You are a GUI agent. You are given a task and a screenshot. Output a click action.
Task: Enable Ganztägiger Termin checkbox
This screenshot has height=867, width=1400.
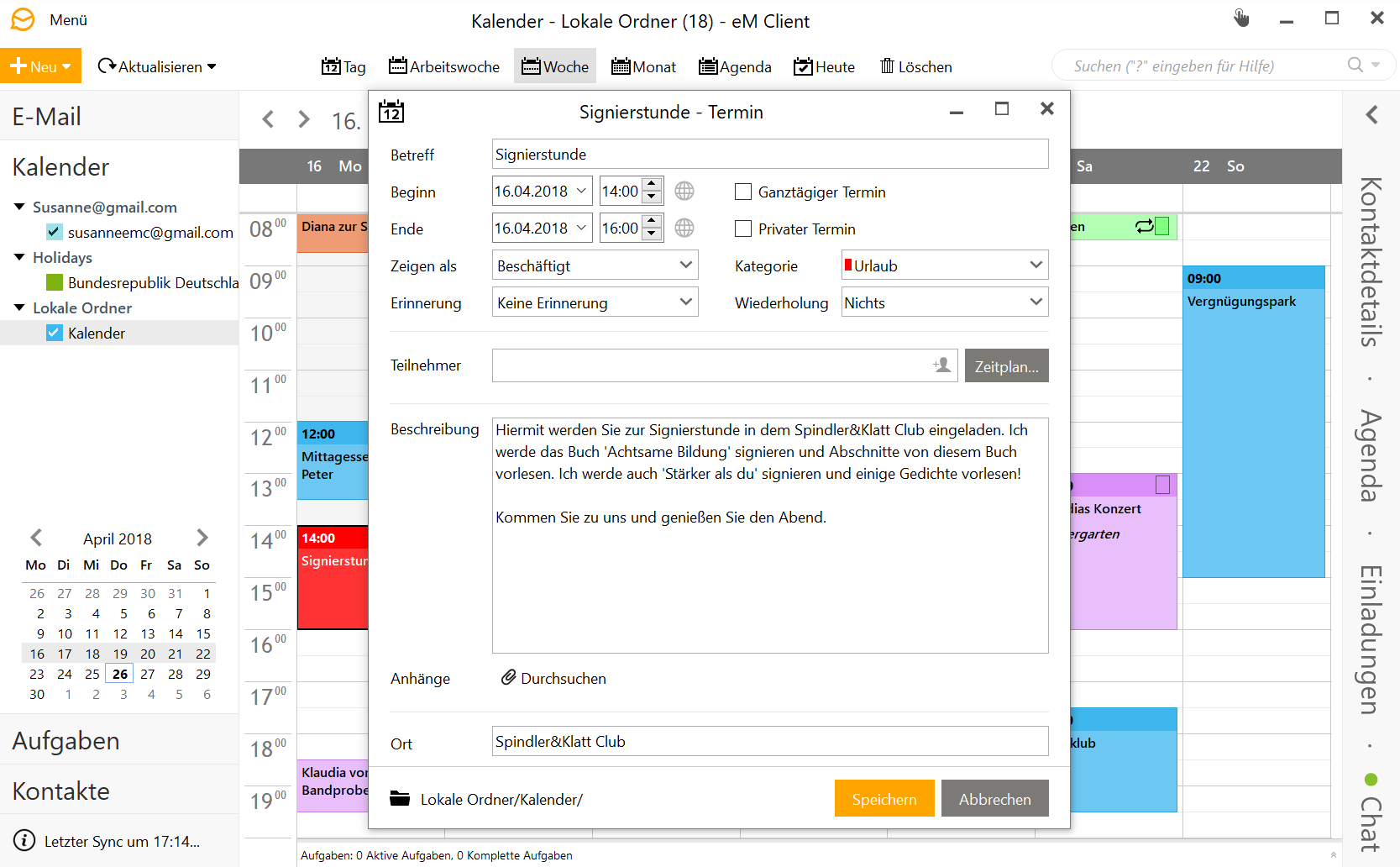(x=743, y=192)
